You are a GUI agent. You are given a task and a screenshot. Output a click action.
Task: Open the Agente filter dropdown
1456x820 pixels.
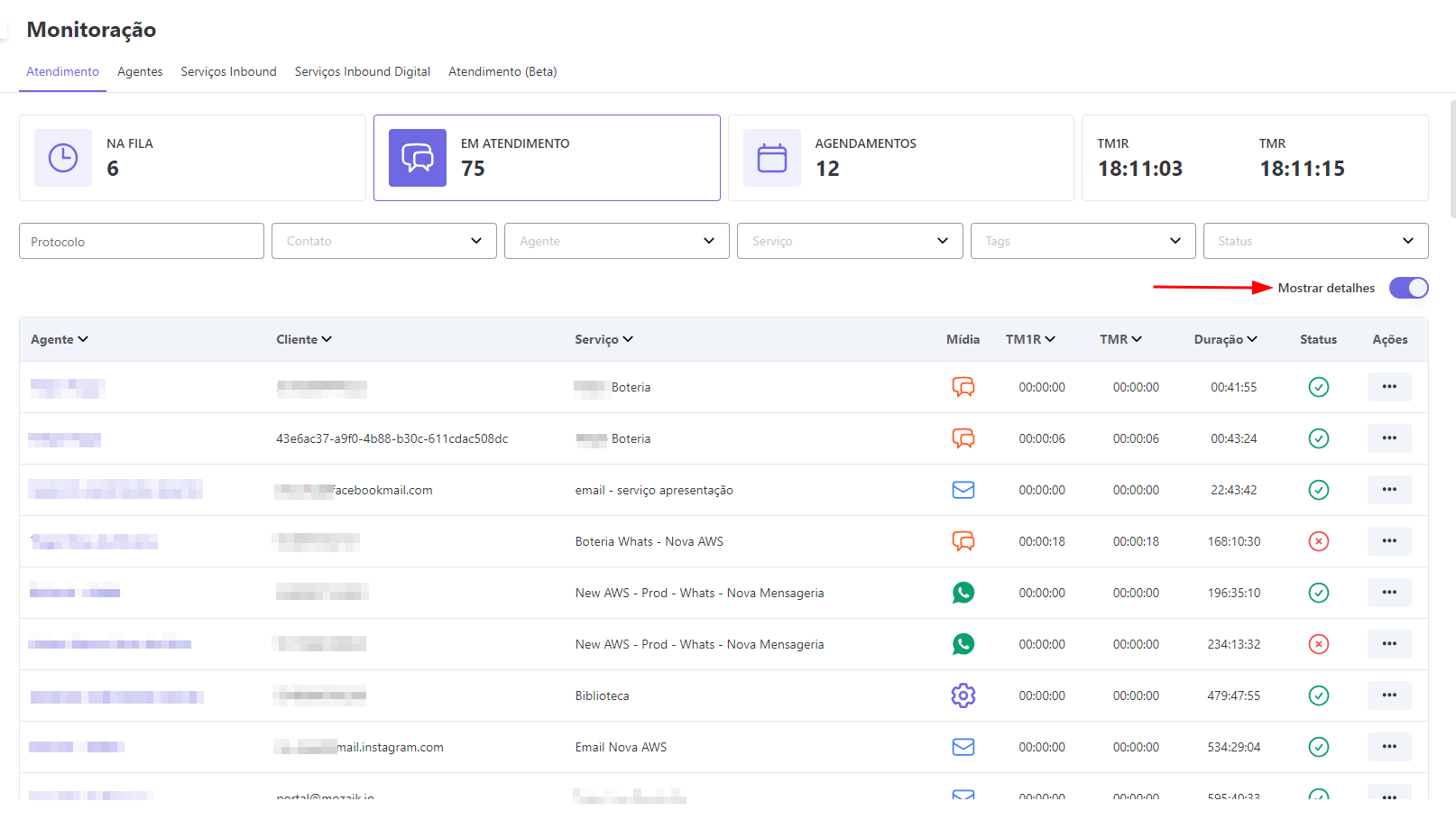(x=617, y=241)
